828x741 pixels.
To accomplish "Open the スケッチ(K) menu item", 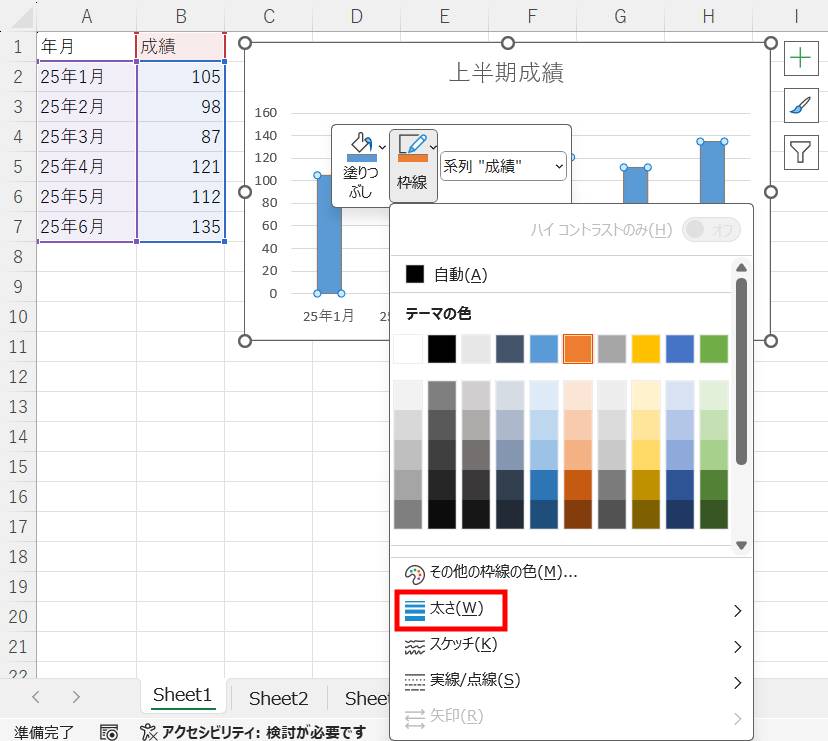I will coord(571,646).
